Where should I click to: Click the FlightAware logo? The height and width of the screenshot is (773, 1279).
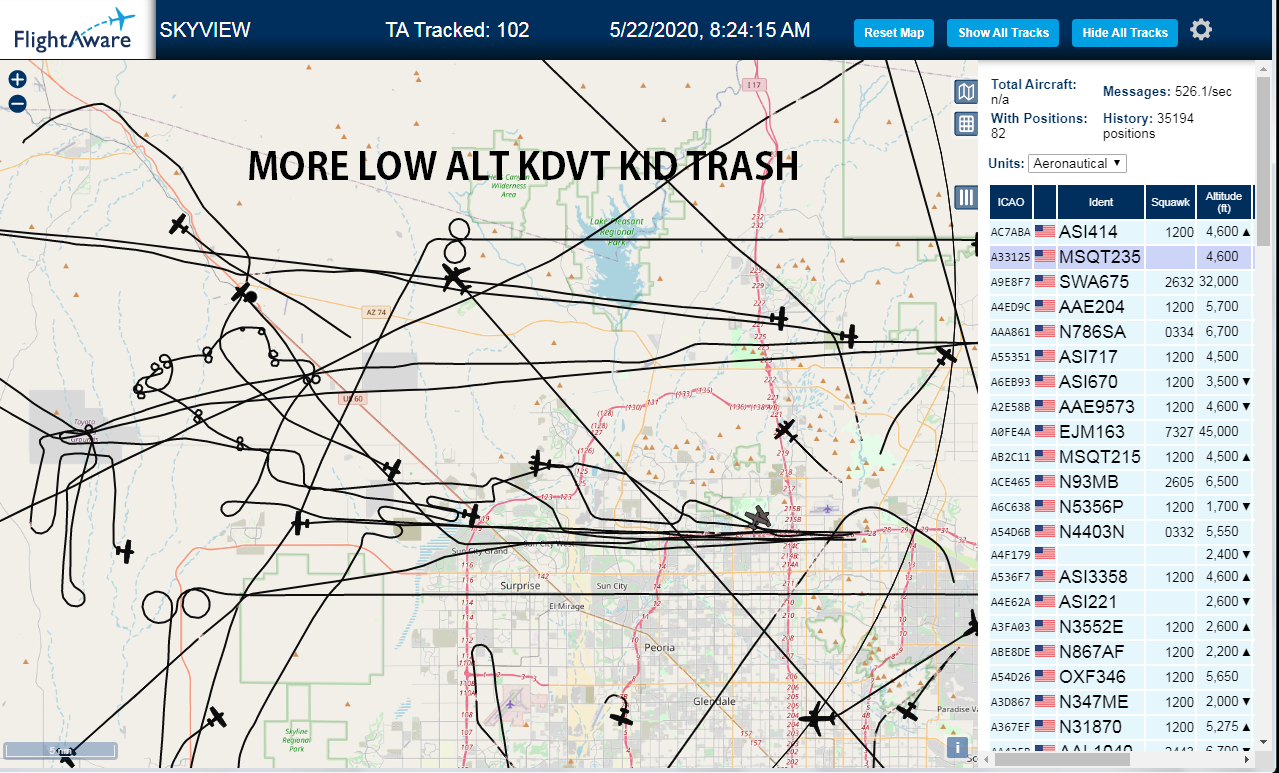76,30
